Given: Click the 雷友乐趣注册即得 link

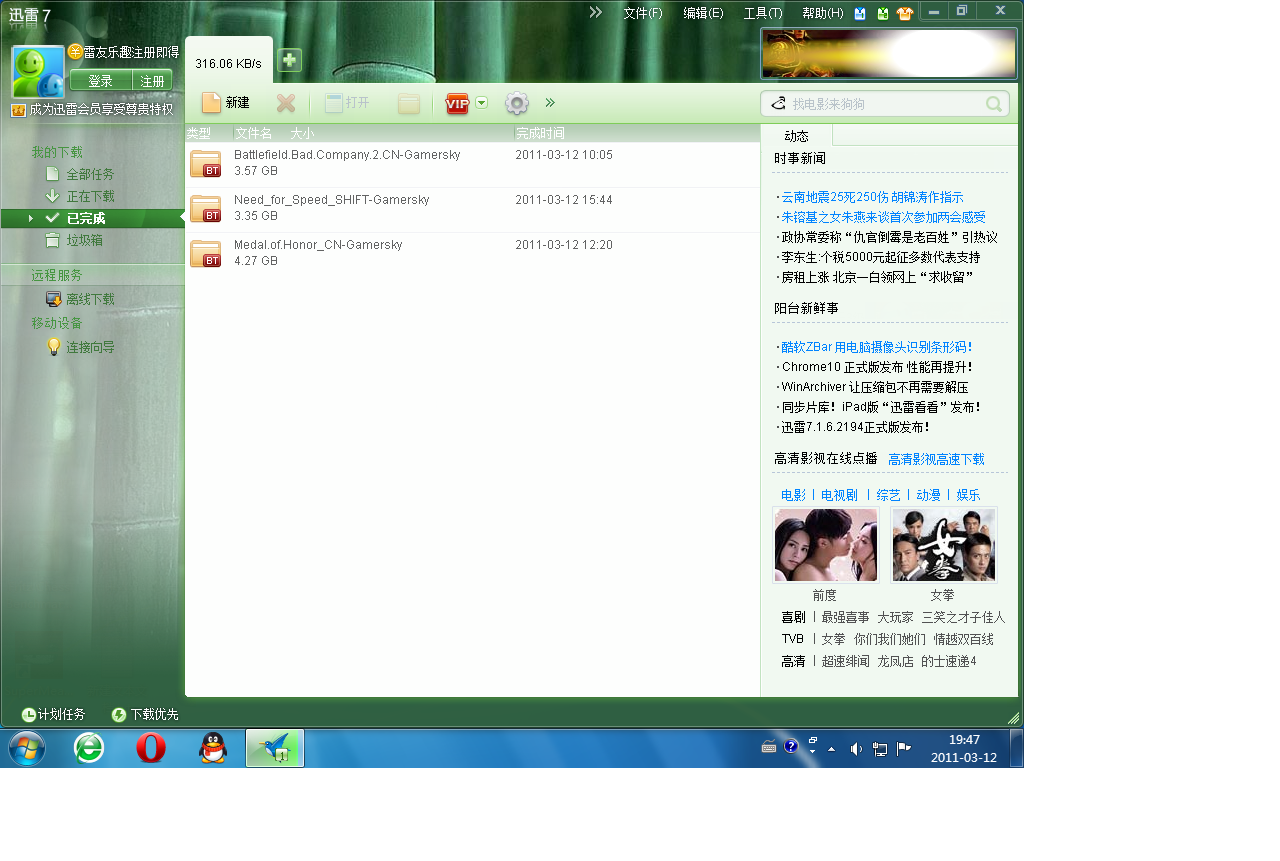Looking at the screenshot, I should click(x=131, y=52).
